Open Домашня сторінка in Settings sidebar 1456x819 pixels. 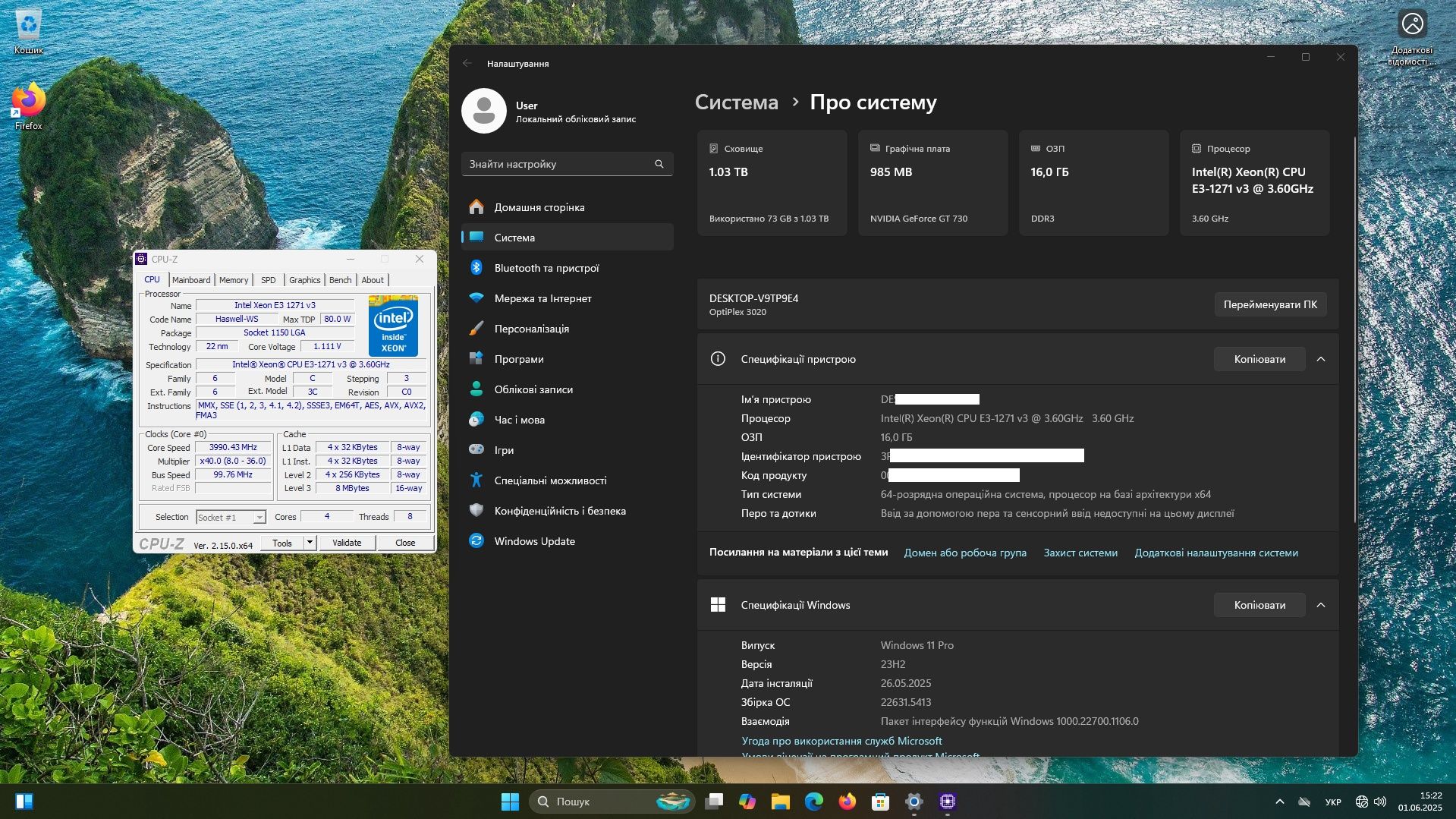[567, 207]
